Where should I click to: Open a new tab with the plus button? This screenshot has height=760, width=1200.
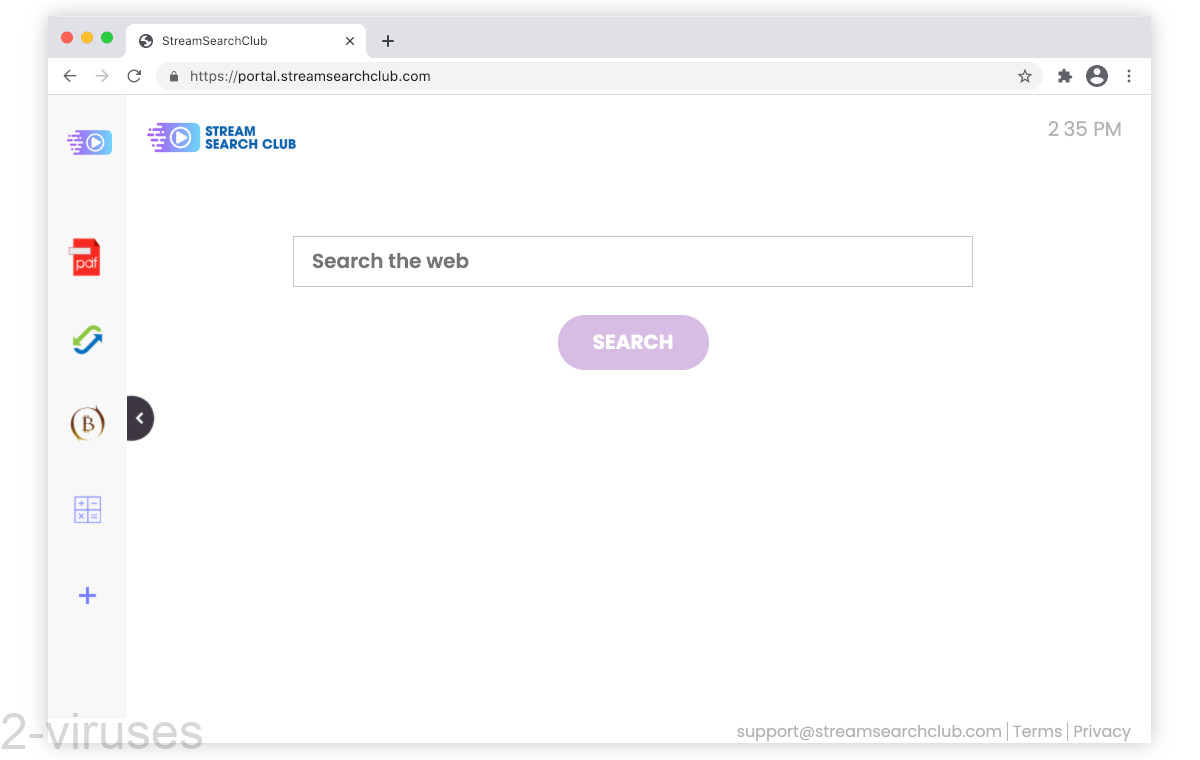tap(388, 40)
